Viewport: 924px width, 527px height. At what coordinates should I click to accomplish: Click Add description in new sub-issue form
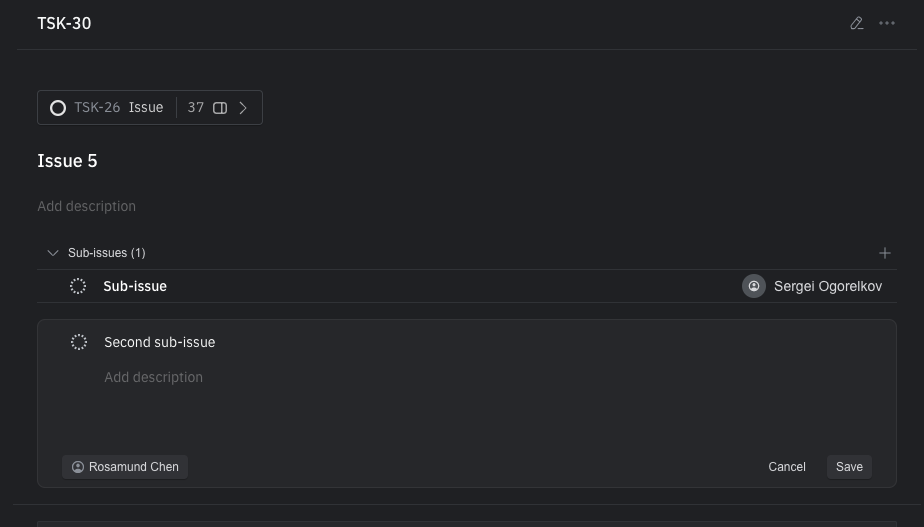click(153, 377)
